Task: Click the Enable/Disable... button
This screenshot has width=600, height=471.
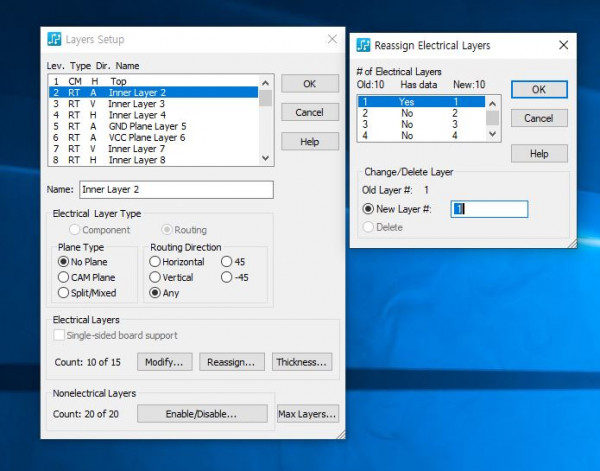Action: coord(202,413)
